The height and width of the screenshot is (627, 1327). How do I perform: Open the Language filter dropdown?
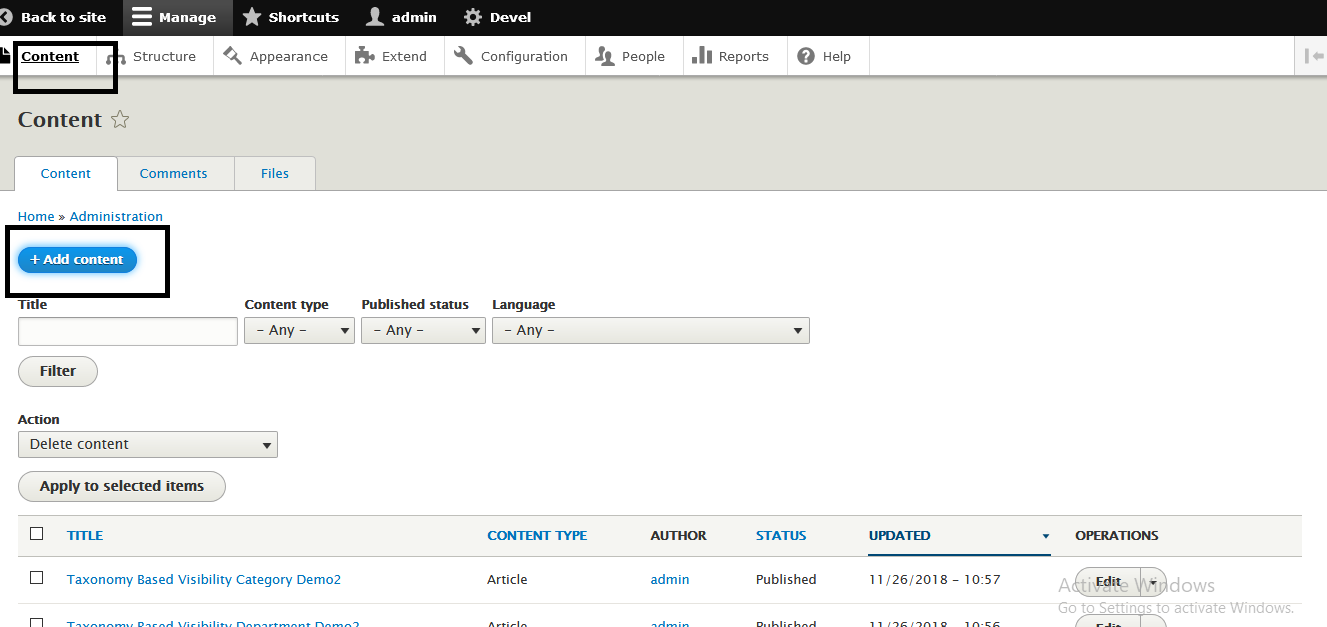pos(650,330)
